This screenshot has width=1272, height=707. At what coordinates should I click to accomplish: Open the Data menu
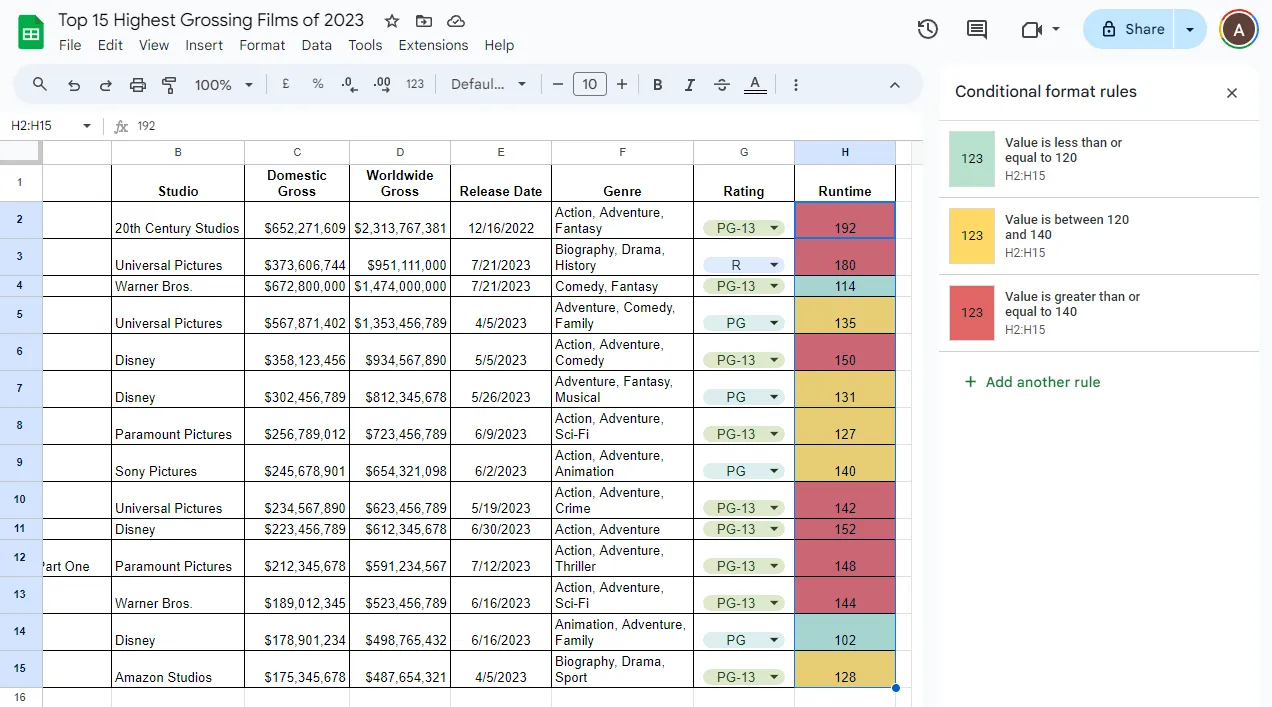coord(316,45)
